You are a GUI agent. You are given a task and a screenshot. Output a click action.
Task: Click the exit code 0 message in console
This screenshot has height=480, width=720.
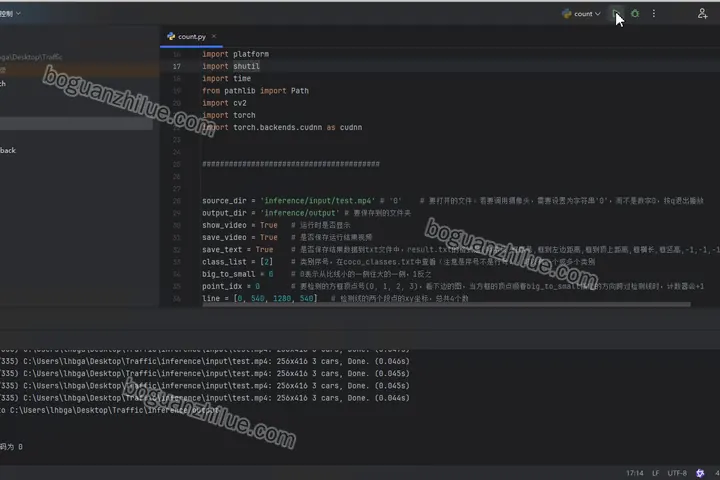pyautogui.click(x=11, y=446)
